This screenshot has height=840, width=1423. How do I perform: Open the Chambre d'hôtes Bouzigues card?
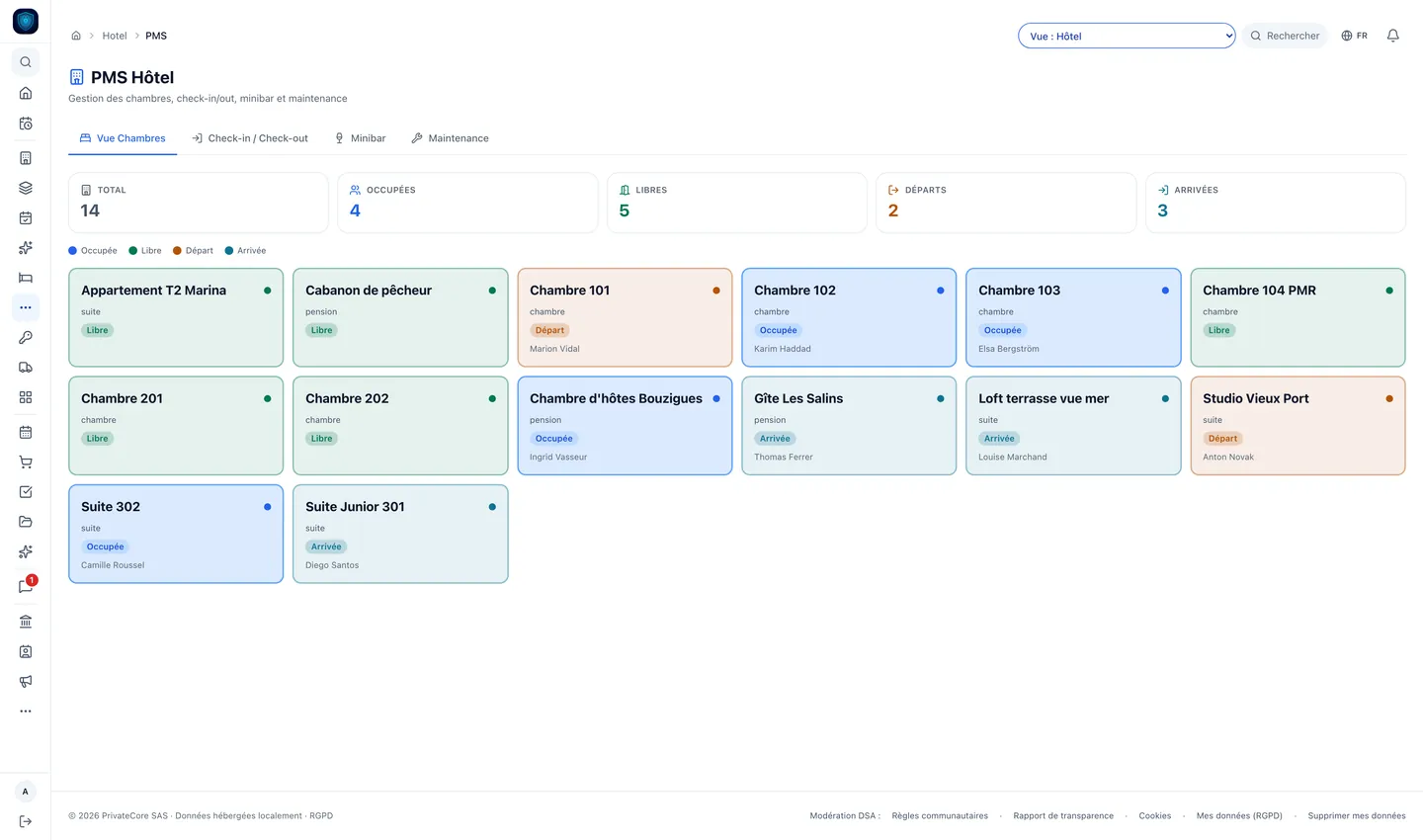(625, 425)
